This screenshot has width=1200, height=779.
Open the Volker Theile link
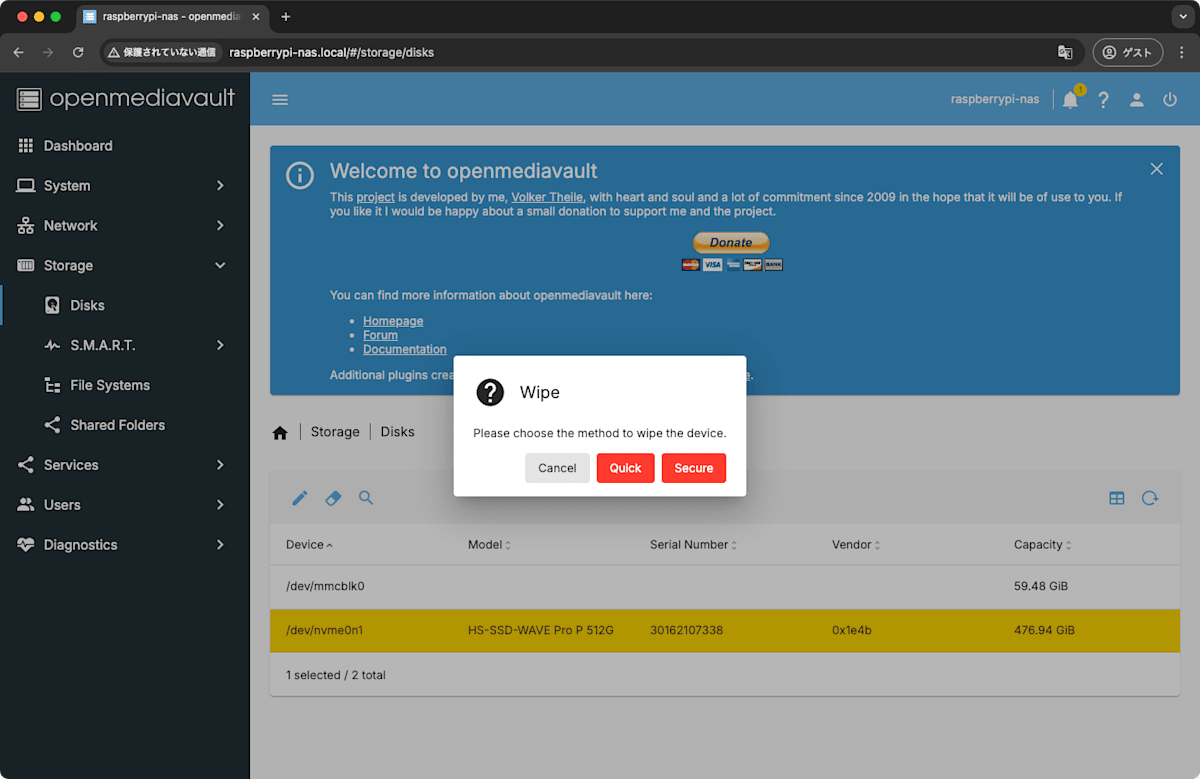coord(548,198)
